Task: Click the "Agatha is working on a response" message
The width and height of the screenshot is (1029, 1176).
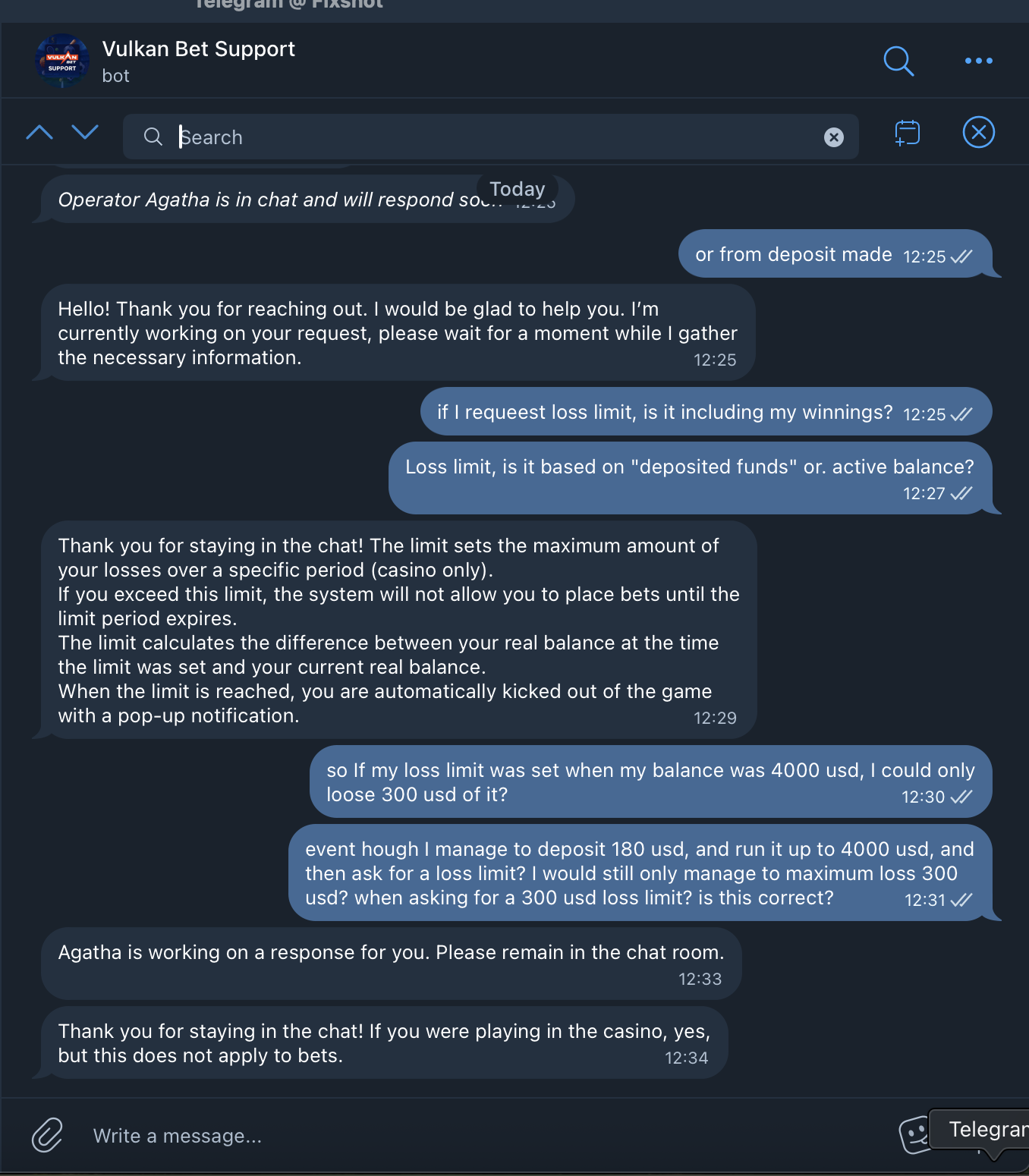Action: coord(391,964)
